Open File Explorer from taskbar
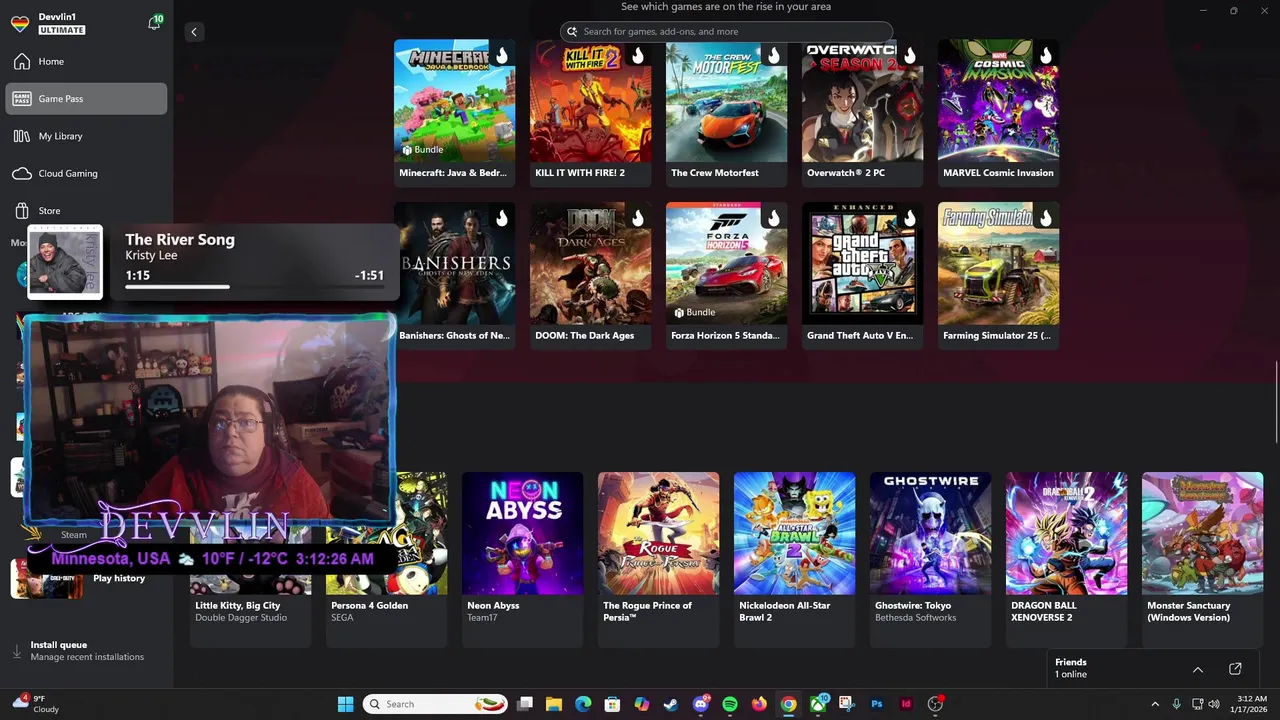 (x=554, y=704)
